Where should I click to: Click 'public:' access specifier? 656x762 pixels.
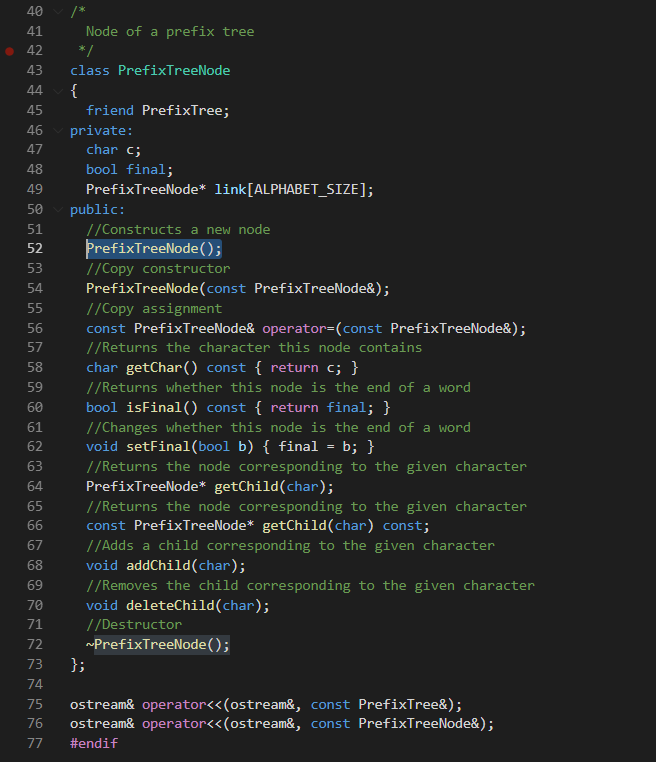tap(97, 210)
